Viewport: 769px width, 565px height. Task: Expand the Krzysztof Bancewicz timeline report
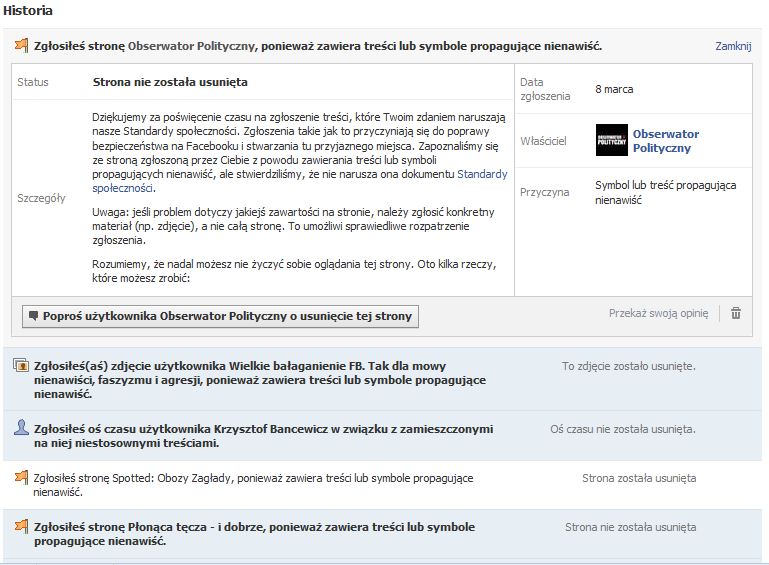coord(263,435)
